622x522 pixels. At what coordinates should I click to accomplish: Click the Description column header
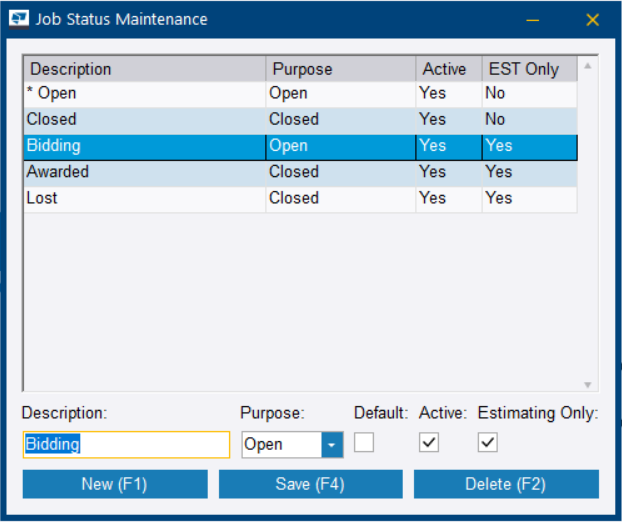(144, 69)
